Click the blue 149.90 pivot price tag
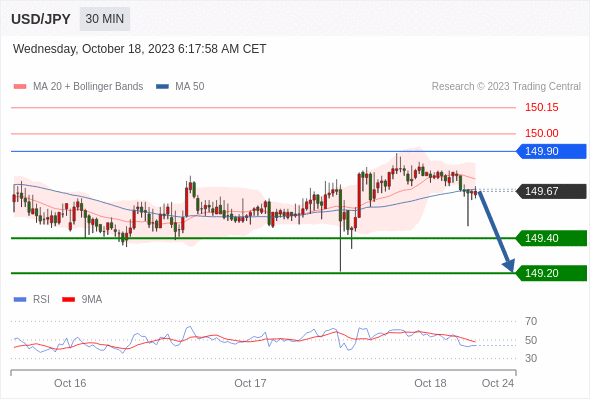The image size is (590, 400). pos(551,151)
